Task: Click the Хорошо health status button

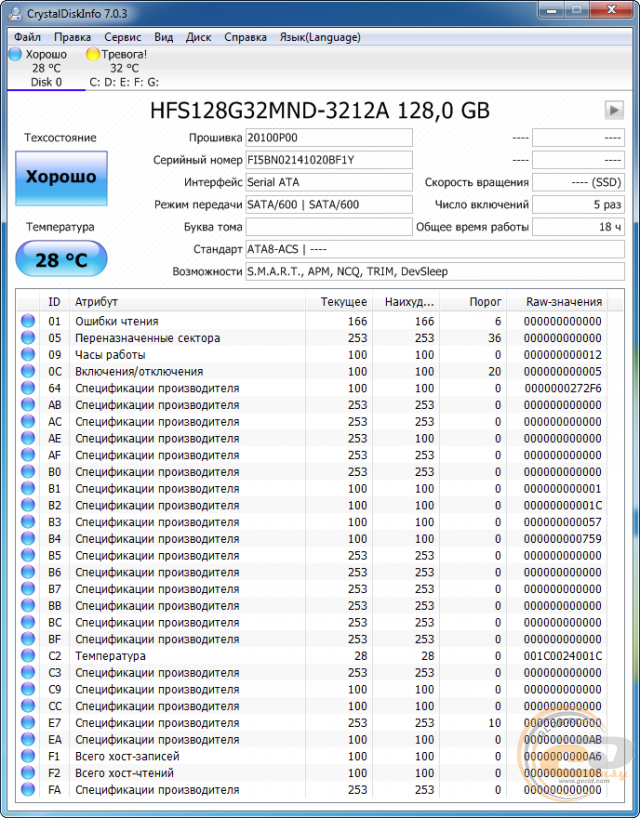Action: [x=62, y=178]
